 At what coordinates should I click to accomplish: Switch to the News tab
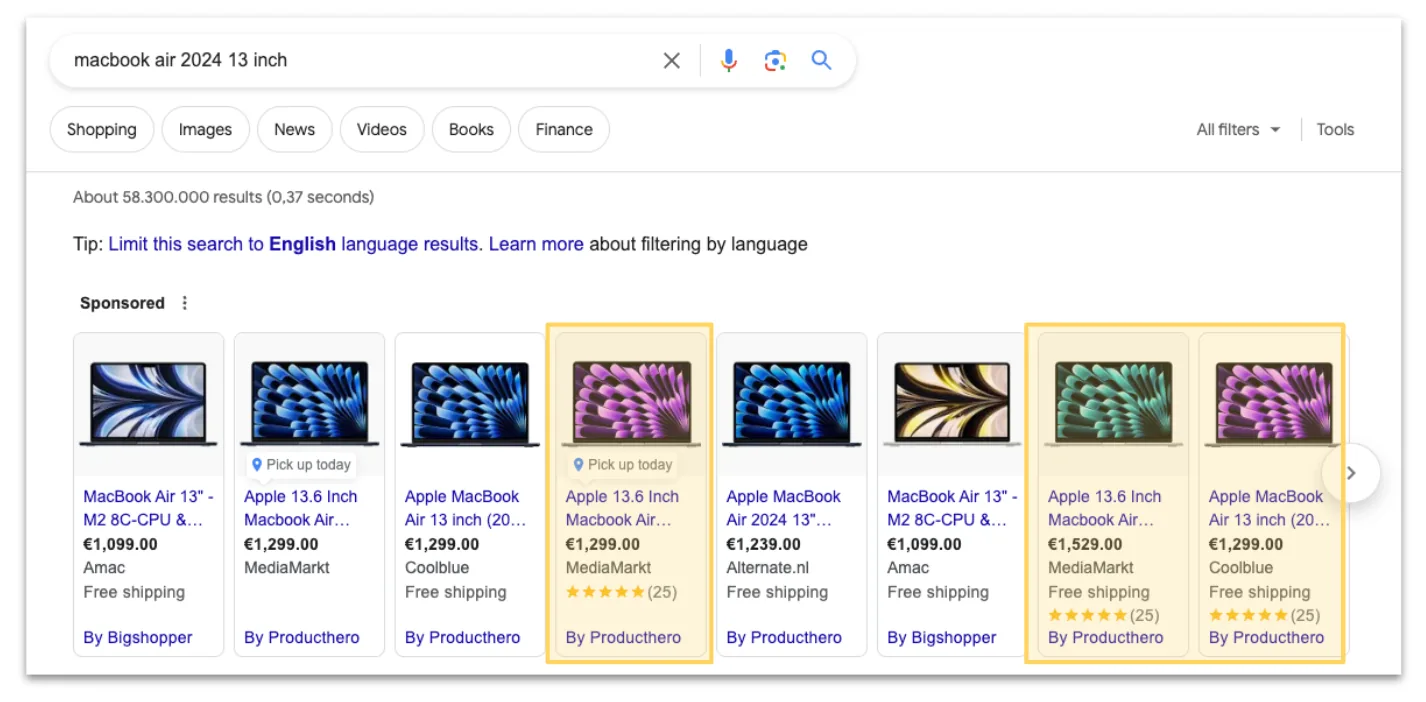[x=294, y=129]
